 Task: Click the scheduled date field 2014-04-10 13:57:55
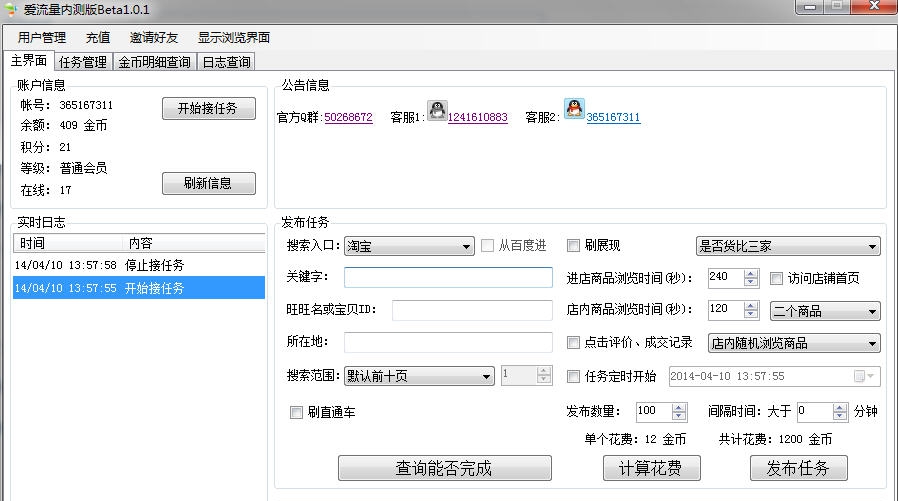(774, 376)
